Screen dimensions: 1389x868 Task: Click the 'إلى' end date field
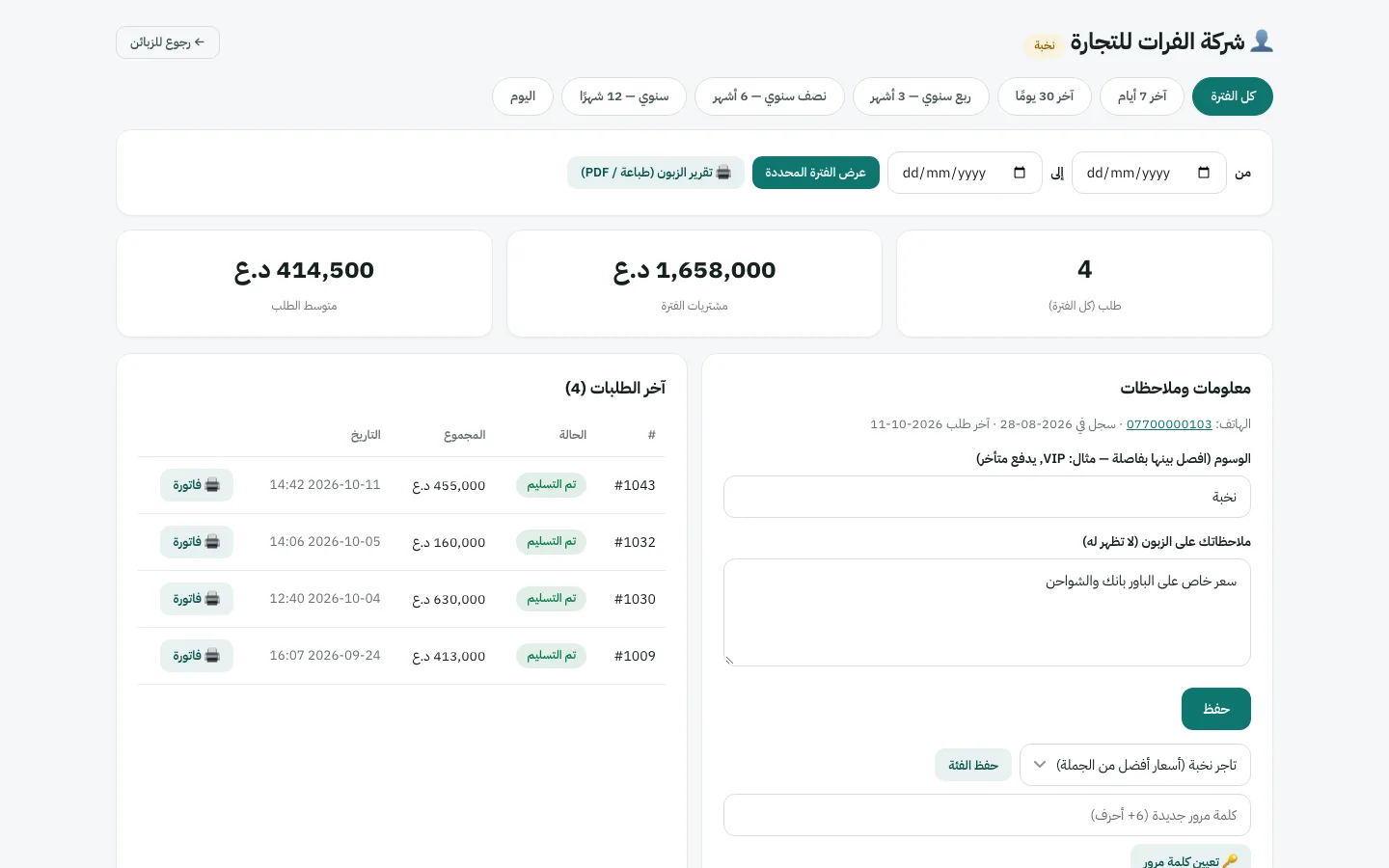coord(965,173)
